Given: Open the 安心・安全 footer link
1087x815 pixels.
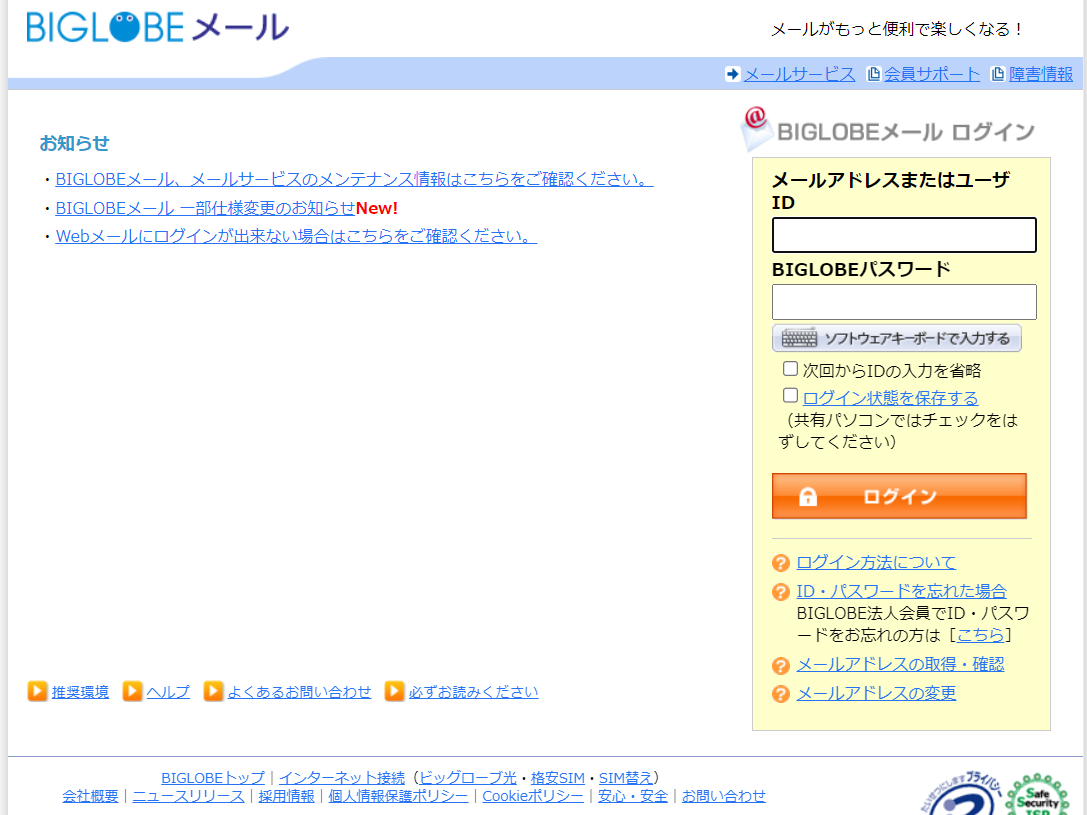Looking at the screenshot, I should point(633,796).
